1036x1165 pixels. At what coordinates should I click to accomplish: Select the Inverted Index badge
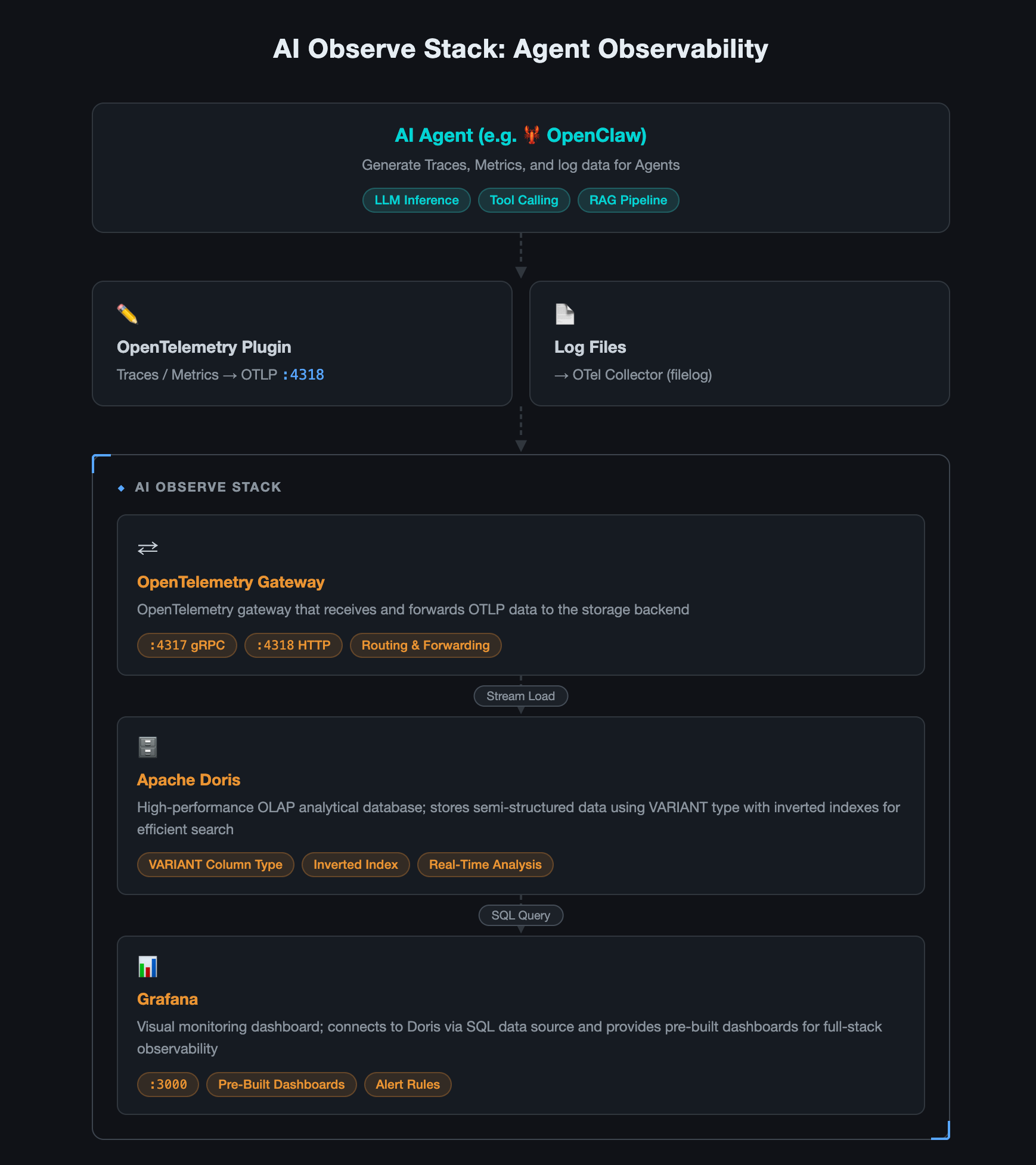pyautogui.click(x=355, y=865)
